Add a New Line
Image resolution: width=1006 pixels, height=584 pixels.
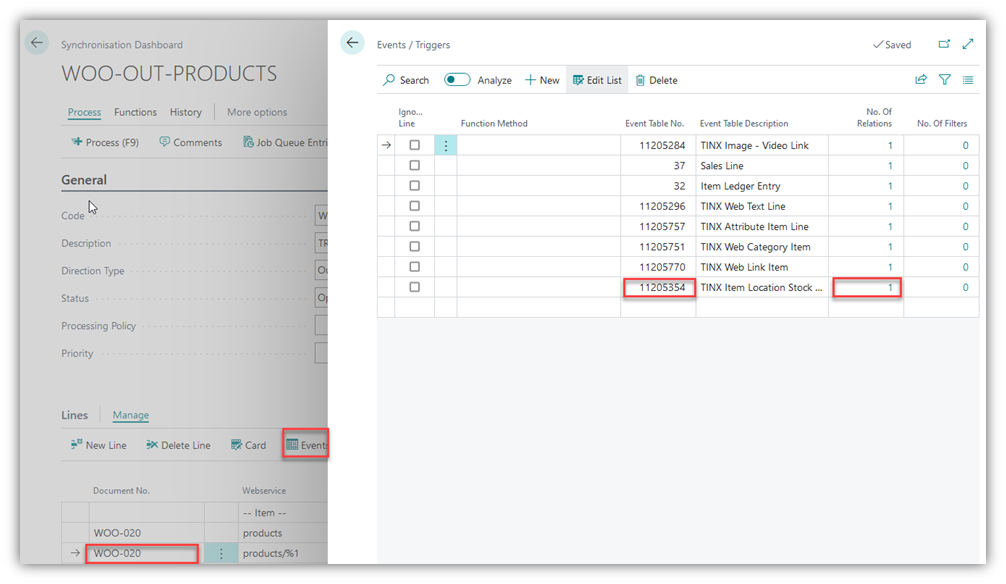coord(99,445)
